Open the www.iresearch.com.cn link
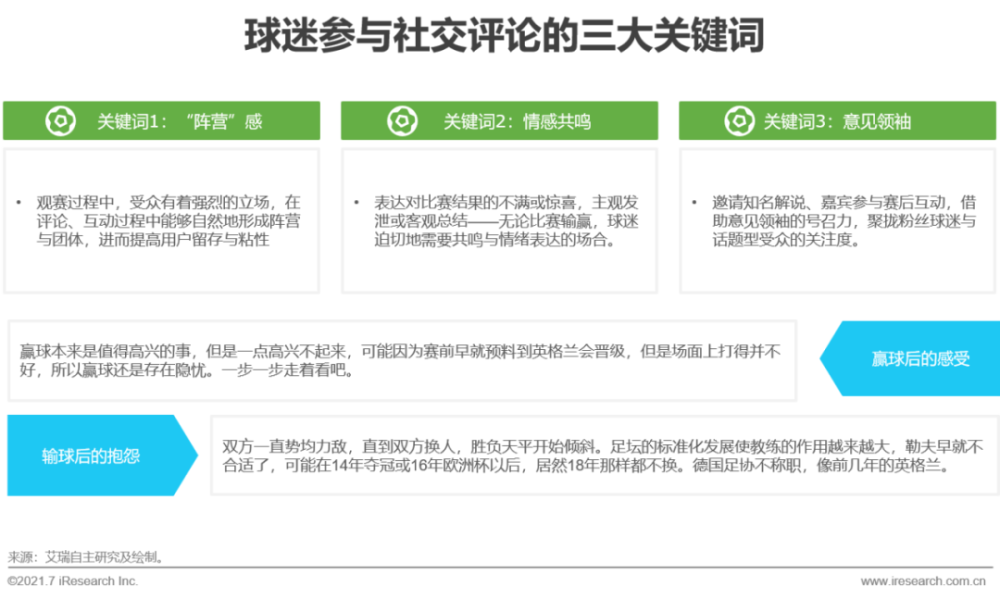Screen dimensions: 1000x600 [923, 581]
